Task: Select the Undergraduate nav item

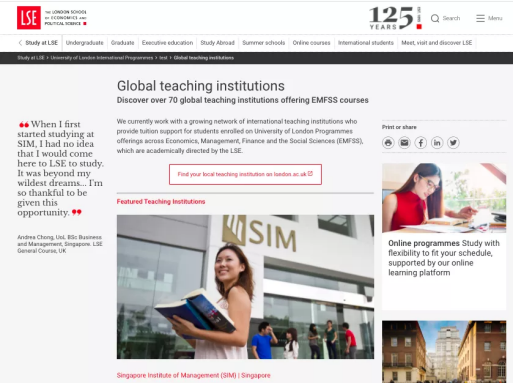Action: coord(85,43)
